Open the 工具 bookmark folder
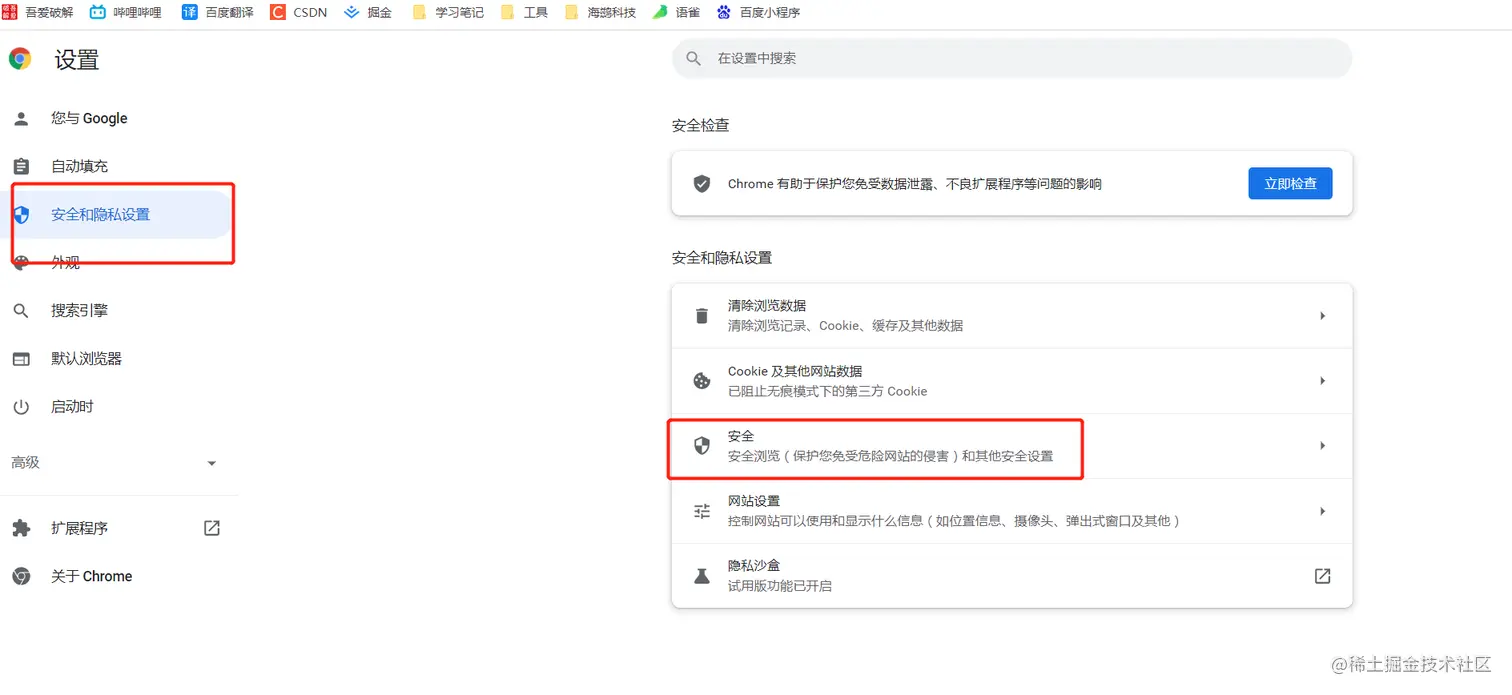Viewport: 1512px width, 695px height. point(524,13)
